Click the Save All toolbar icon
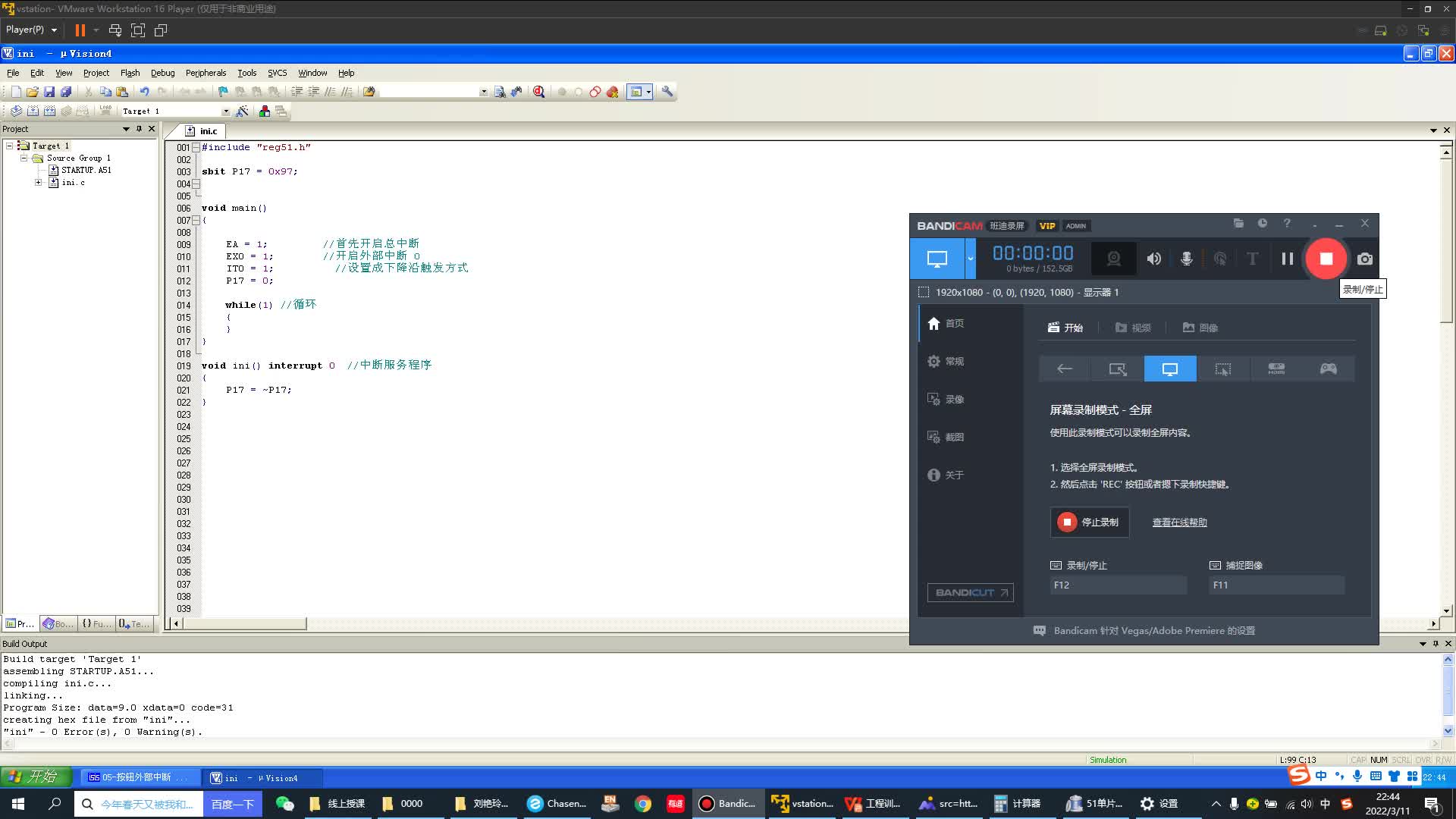This screenshot has height=819, width=1456. [66, 92]
